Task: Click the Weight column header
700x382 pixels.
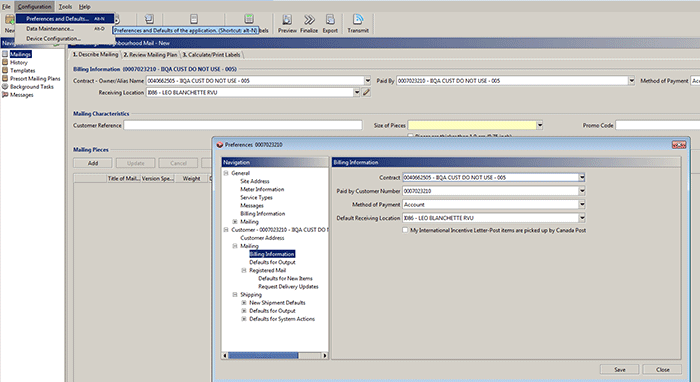Action: pyautogui.click(x=192, y=179)
